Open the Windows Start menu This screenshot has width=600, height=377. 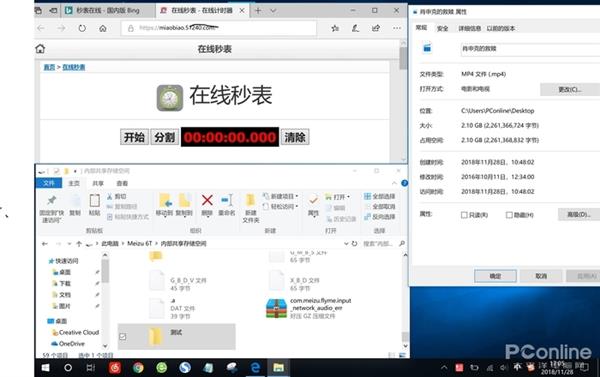click(45, 368)
